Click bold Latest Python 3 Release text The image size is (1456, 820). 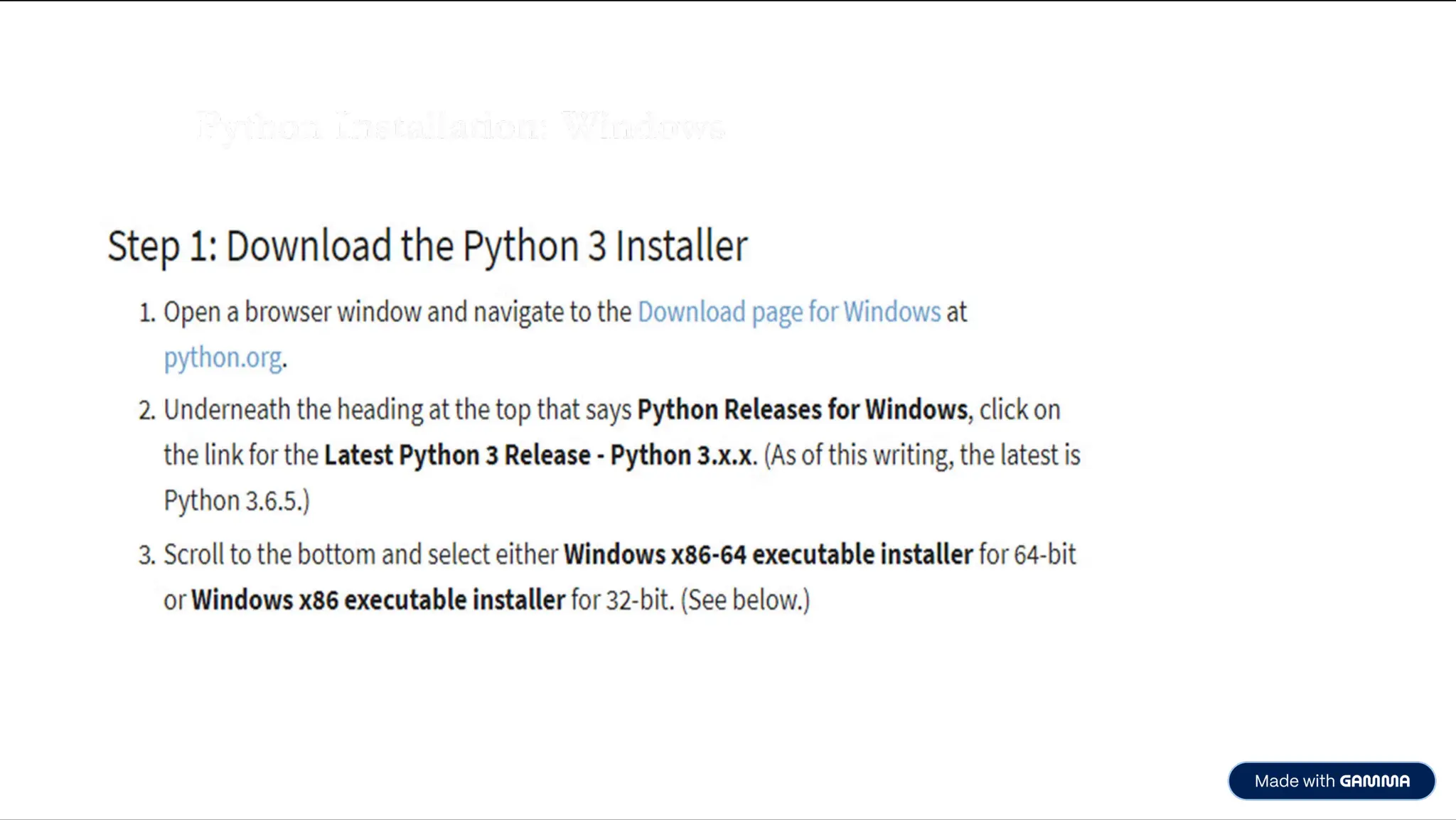click(456, 455)
